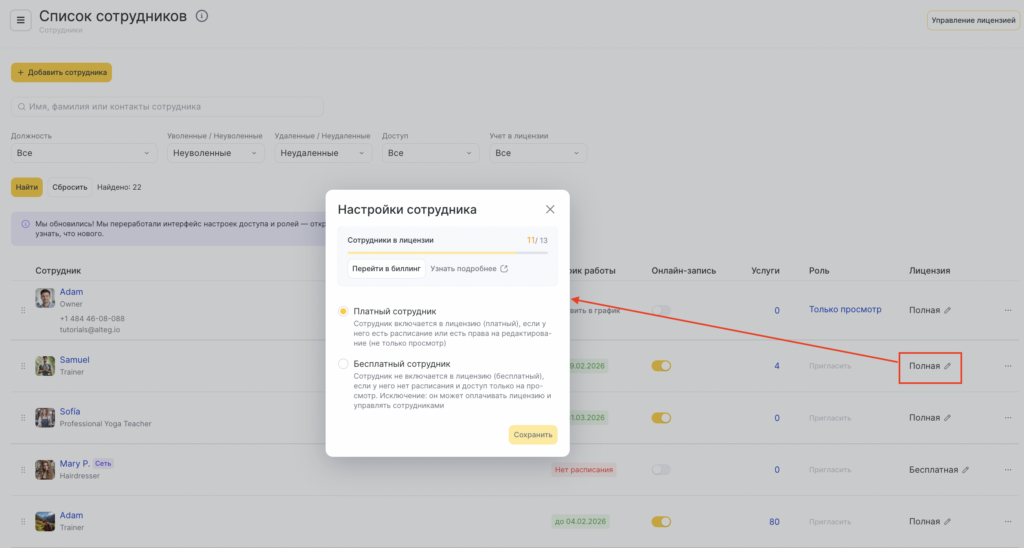Image resolution: width=1024 pixels, height=548 pixels.
Task: Open three-dots menu for Owner Adam's row
Action: pyautogui.click(x=1008, y=310)
